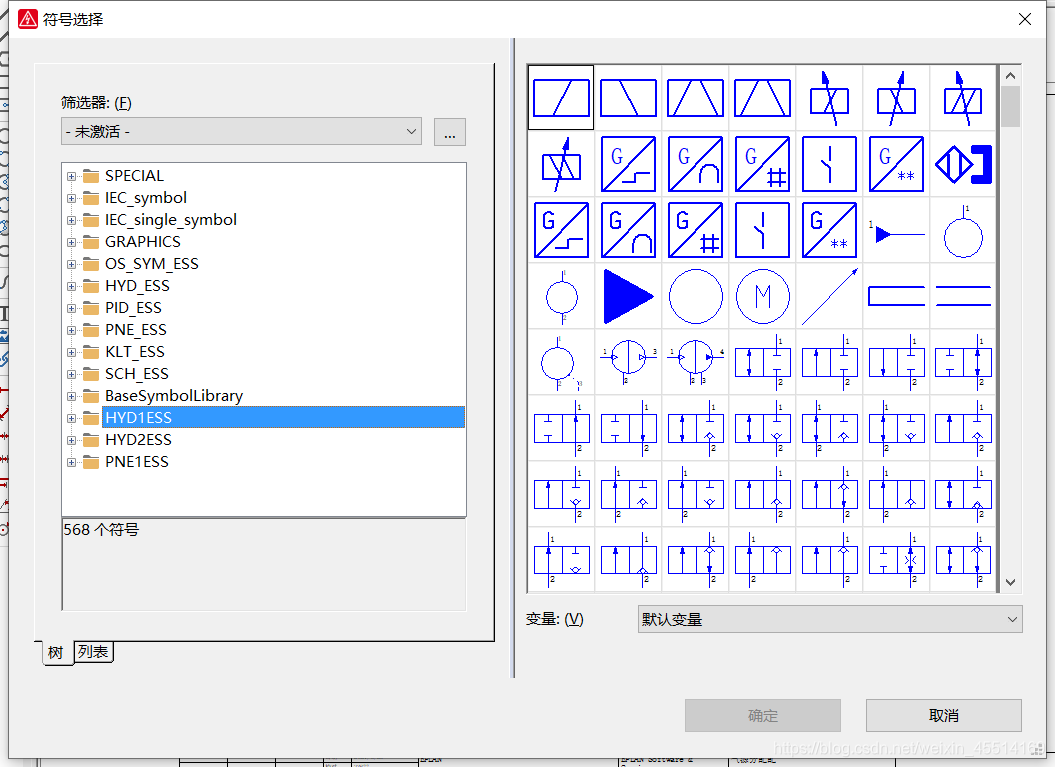Select the first symbol with single diagonal line
This screenshot has height=767, width=1055.
[561, 98]
